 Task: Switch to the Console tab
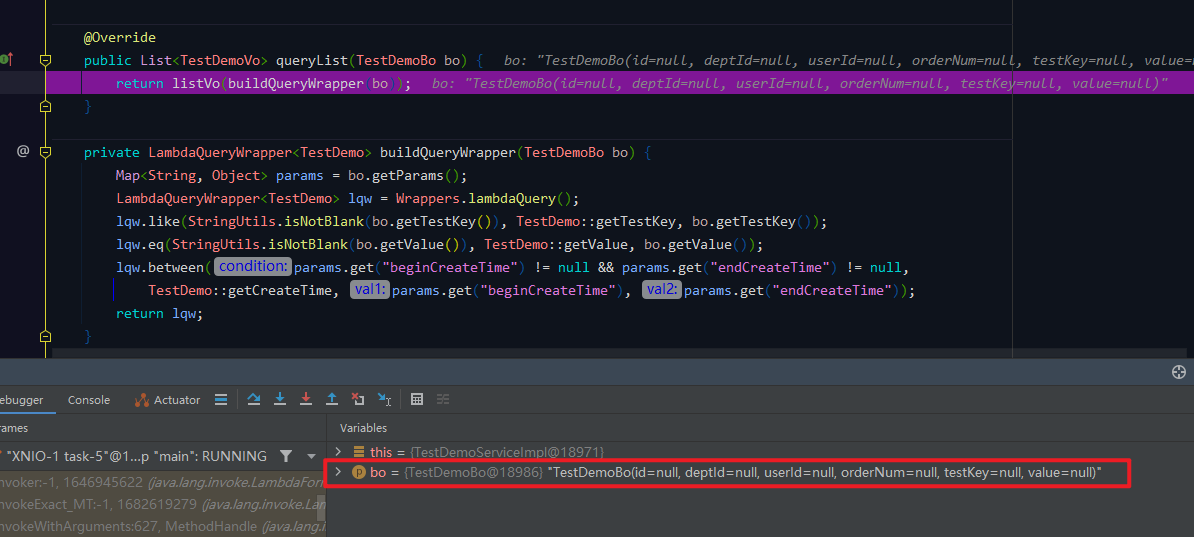(88, 400)
